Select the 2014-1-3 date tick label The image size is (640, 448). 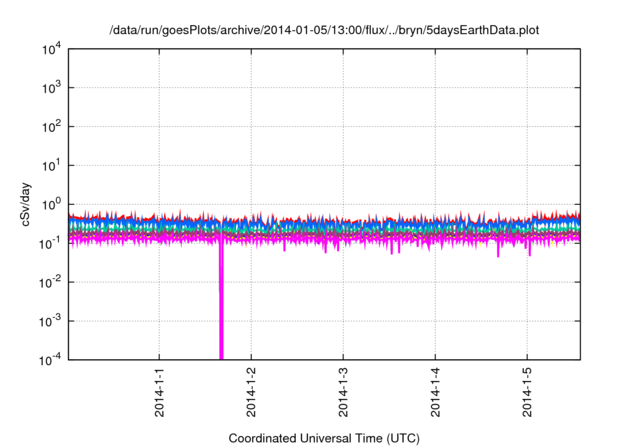(343, 392)
